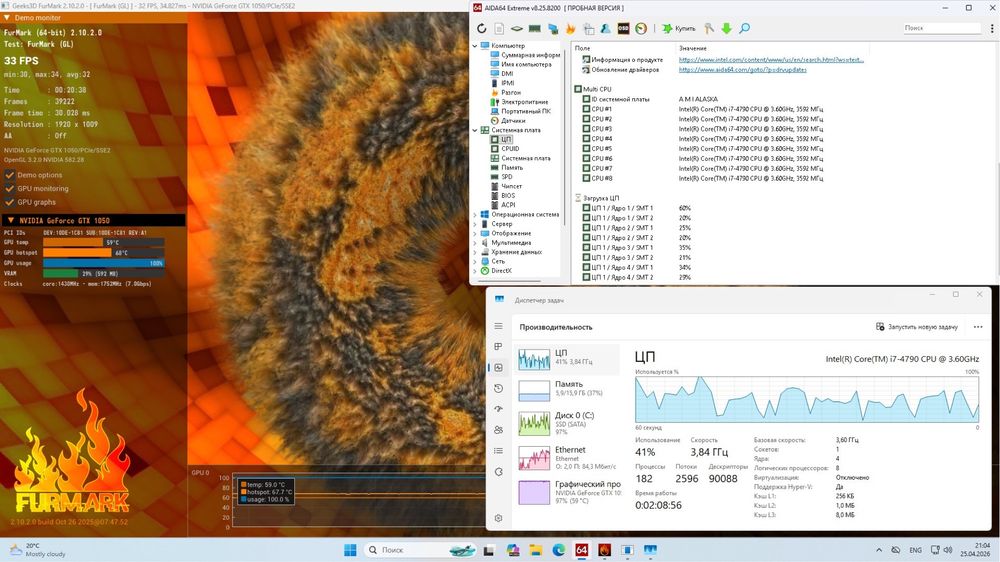
Task: Open Task Manager Details list icon
Action: point(499,451)
